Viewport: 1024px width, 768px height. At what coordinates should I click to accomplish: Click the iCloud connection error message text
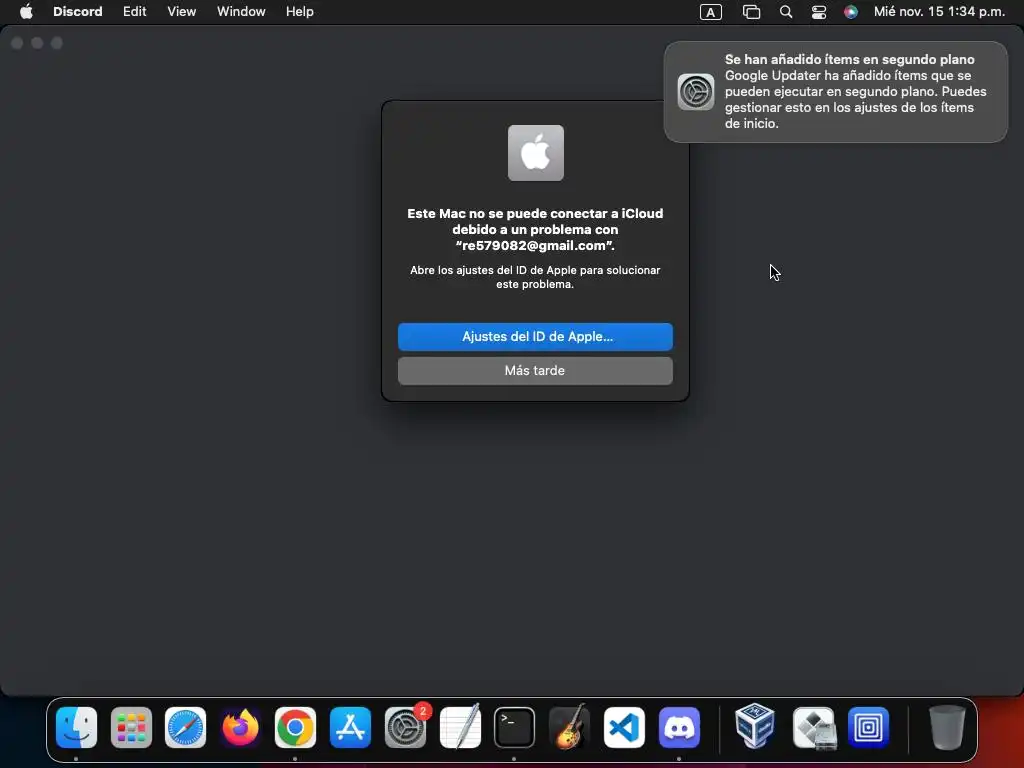tap(536, 229)
